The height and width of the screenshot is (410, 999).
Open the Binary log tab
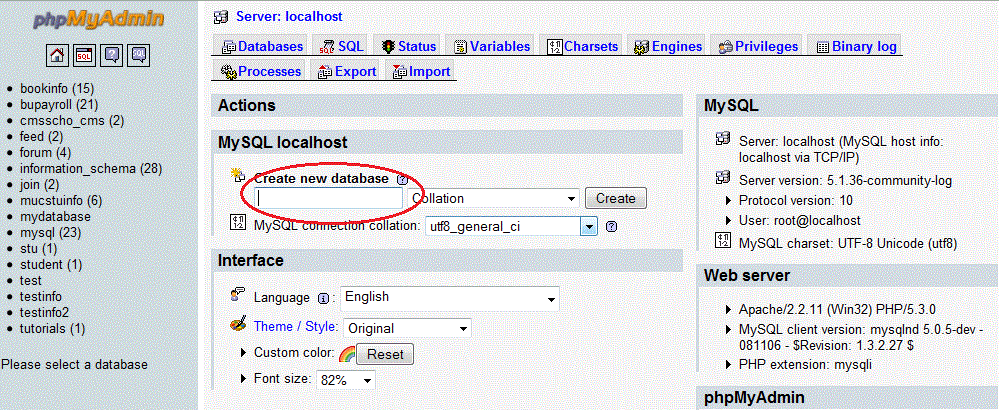click(x=856, y=46)
